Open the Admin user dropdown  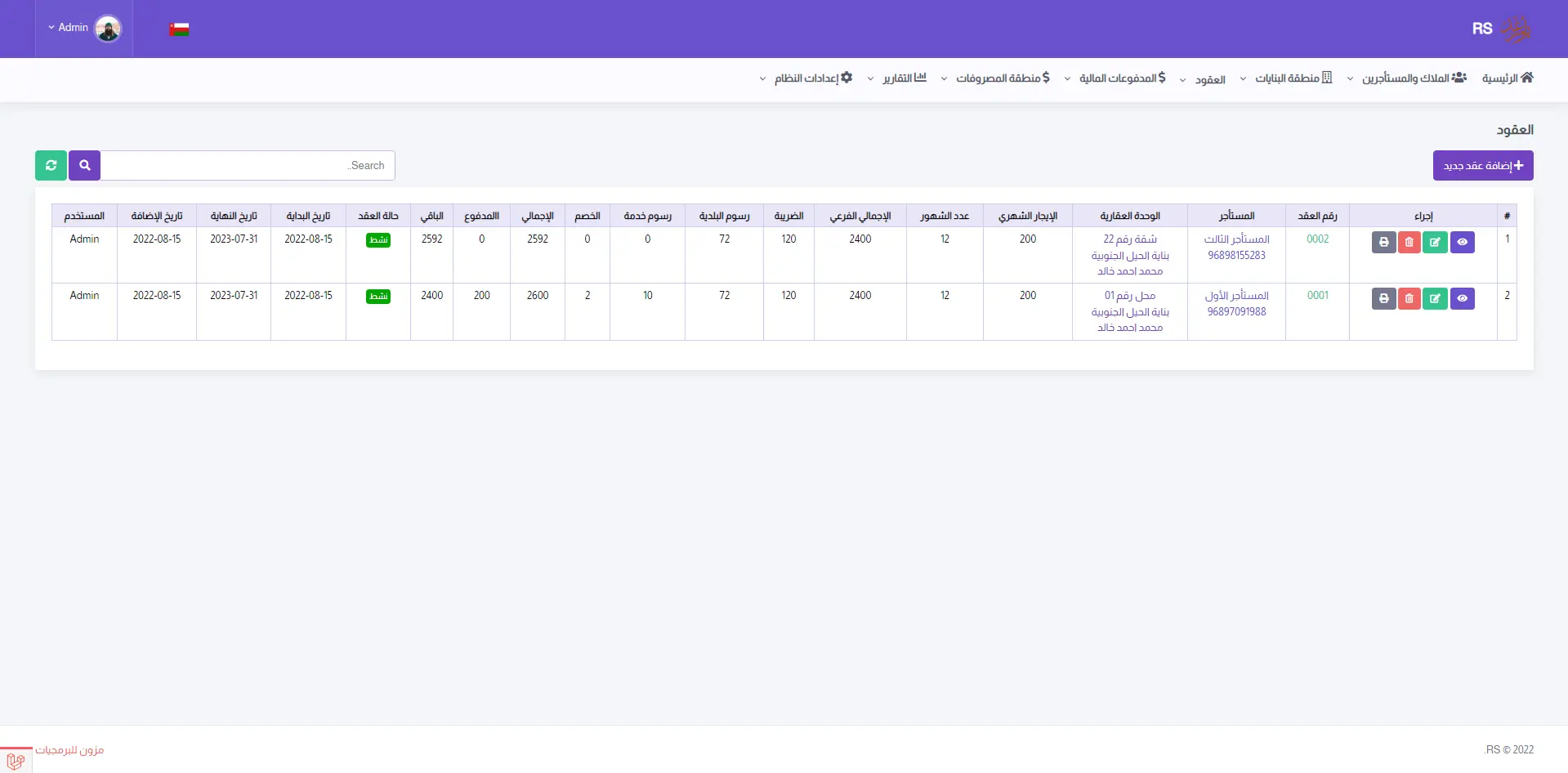[83, 28]
